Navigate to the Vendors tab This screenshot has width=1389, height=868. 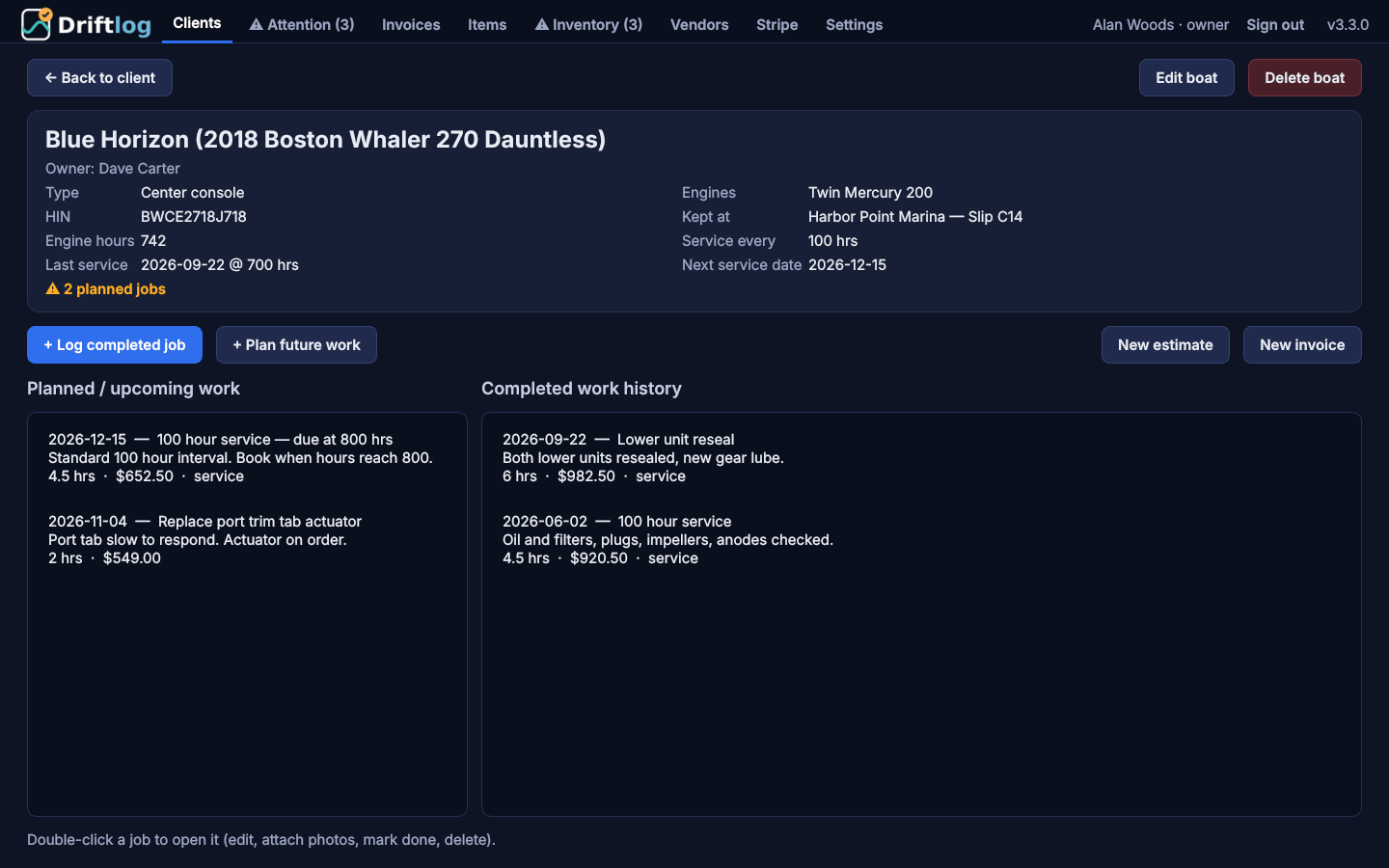[x=699, y=24]
